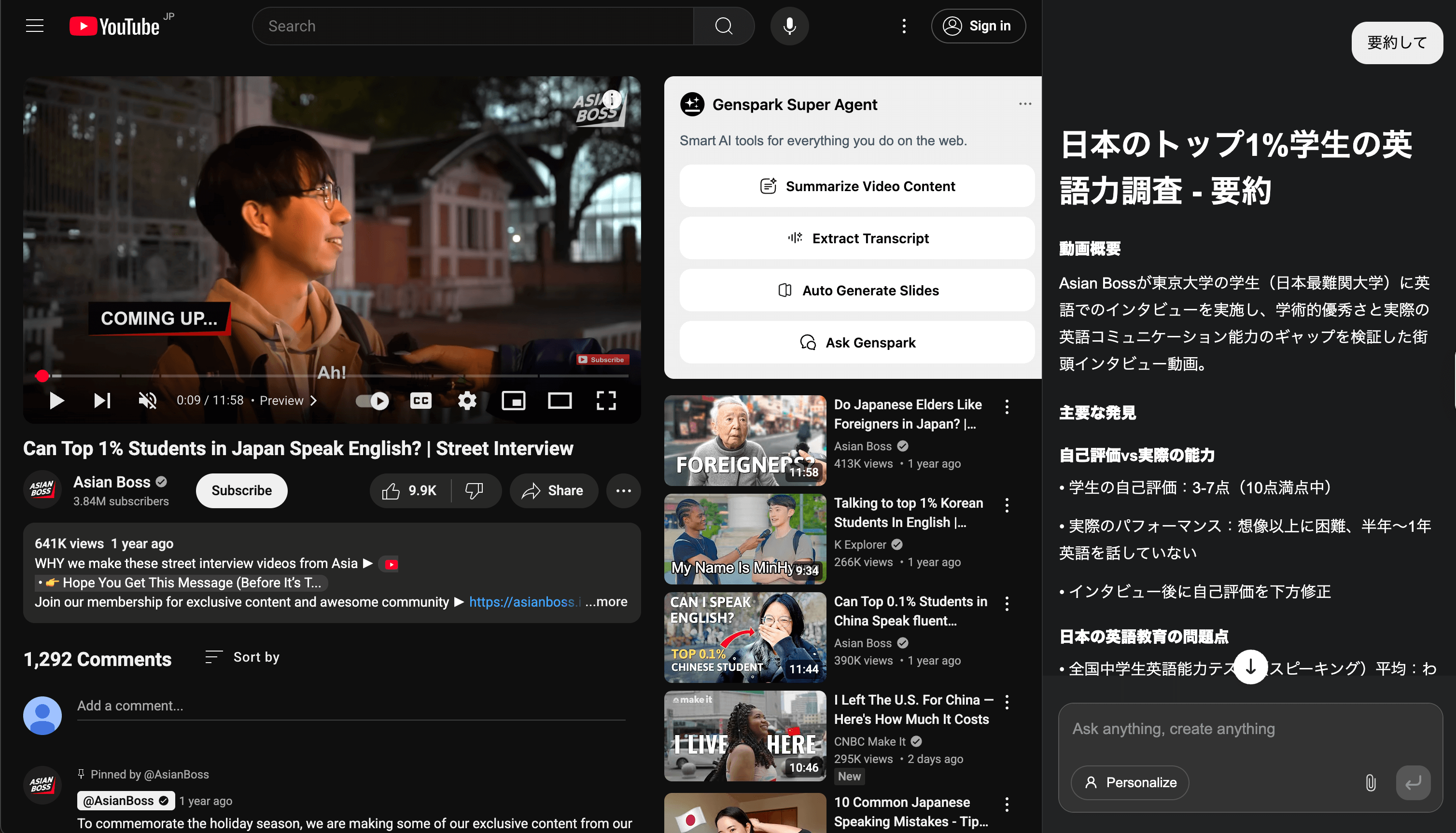Open options for China Students video

(x=1007, y=604)
